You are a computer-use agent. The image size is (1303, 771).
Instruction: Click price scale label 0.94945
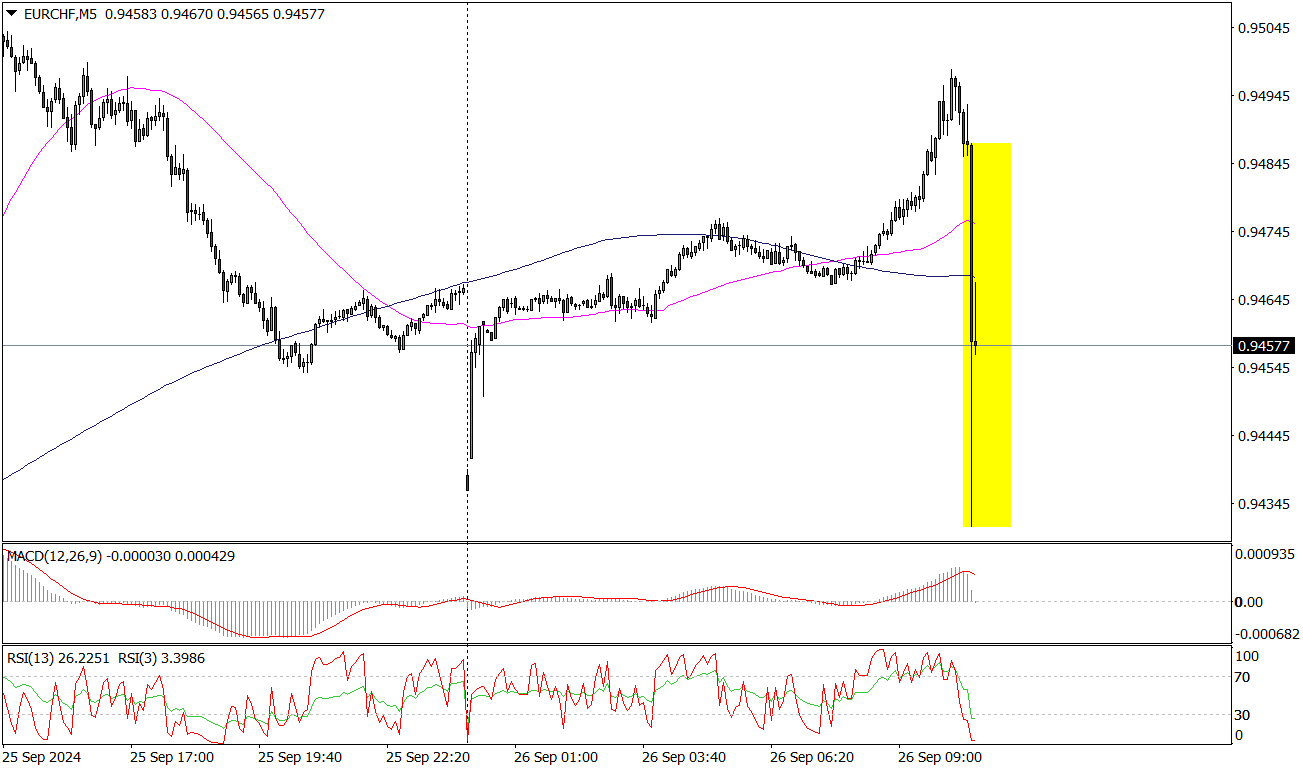(x=1265, y=97)
